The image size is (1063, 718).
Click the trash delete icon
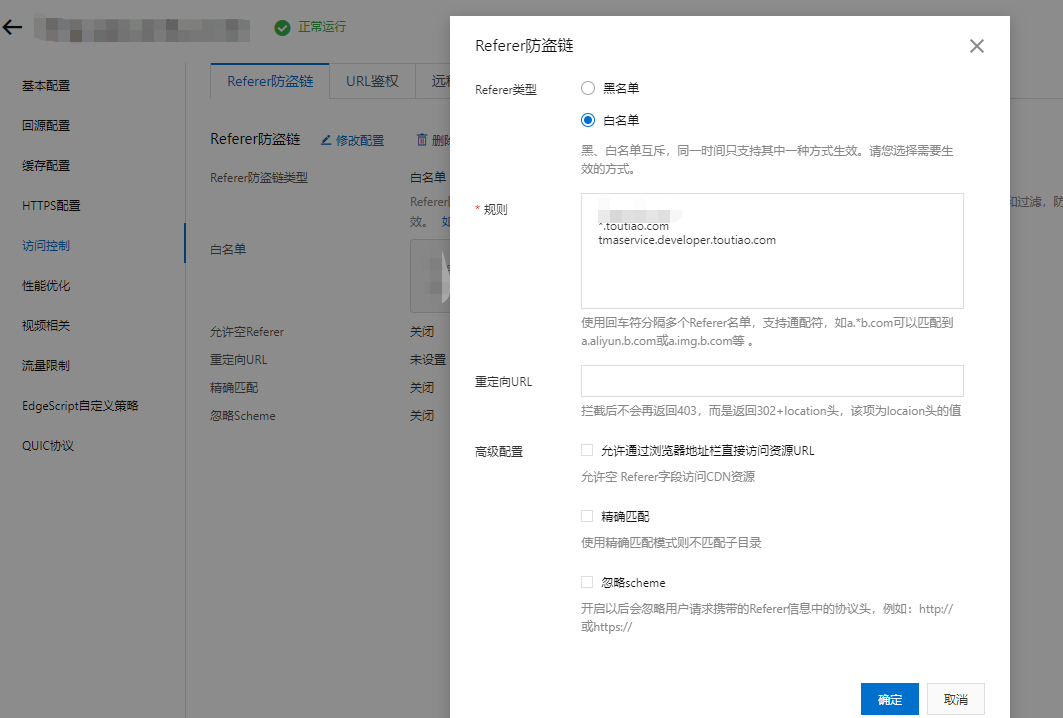click(422, 140)
